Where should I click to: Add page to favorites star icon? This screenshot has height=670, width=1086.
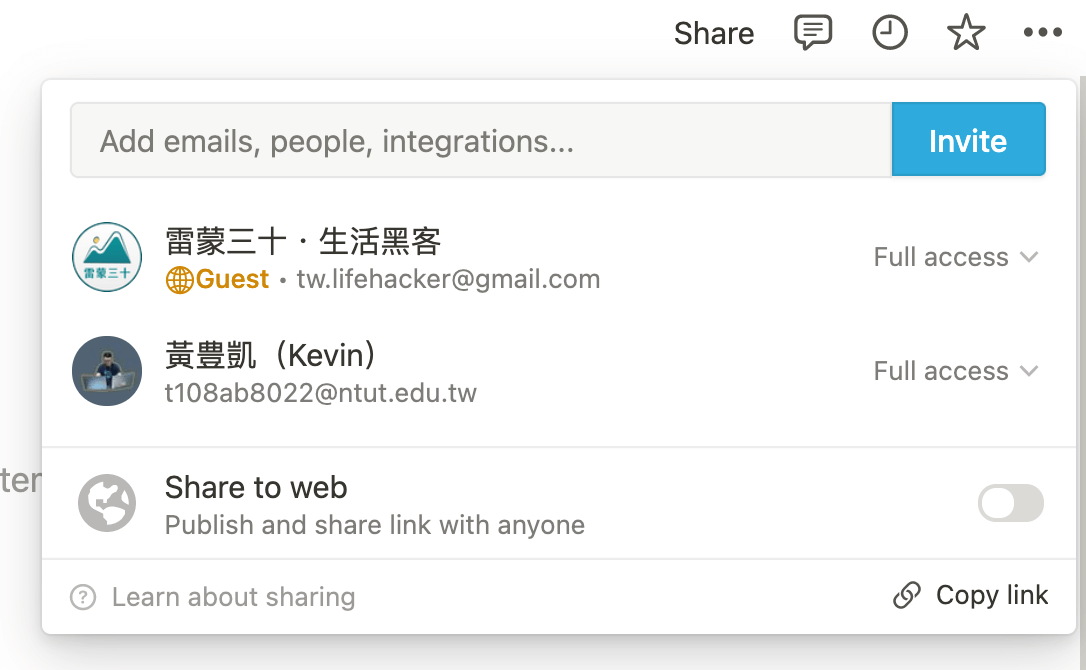(965, 33)
